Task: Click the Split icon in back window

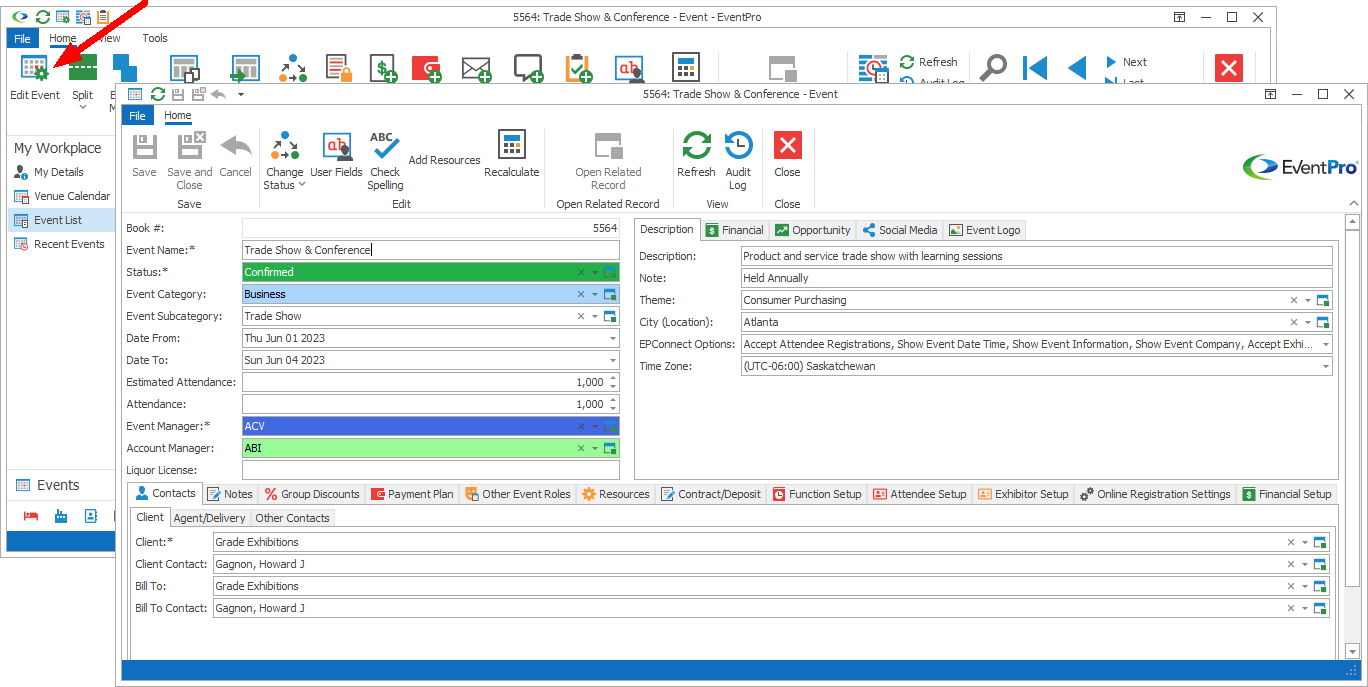Action: click(82, 68)
